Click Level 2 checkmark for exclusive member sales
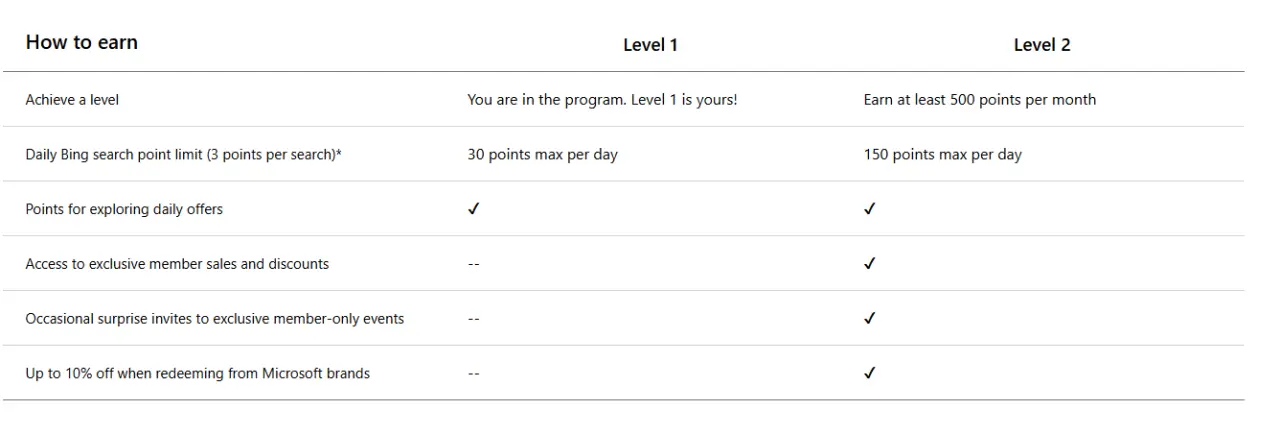Image resolution: width=1280 pixels, height=434 pixels. (870, 264)
